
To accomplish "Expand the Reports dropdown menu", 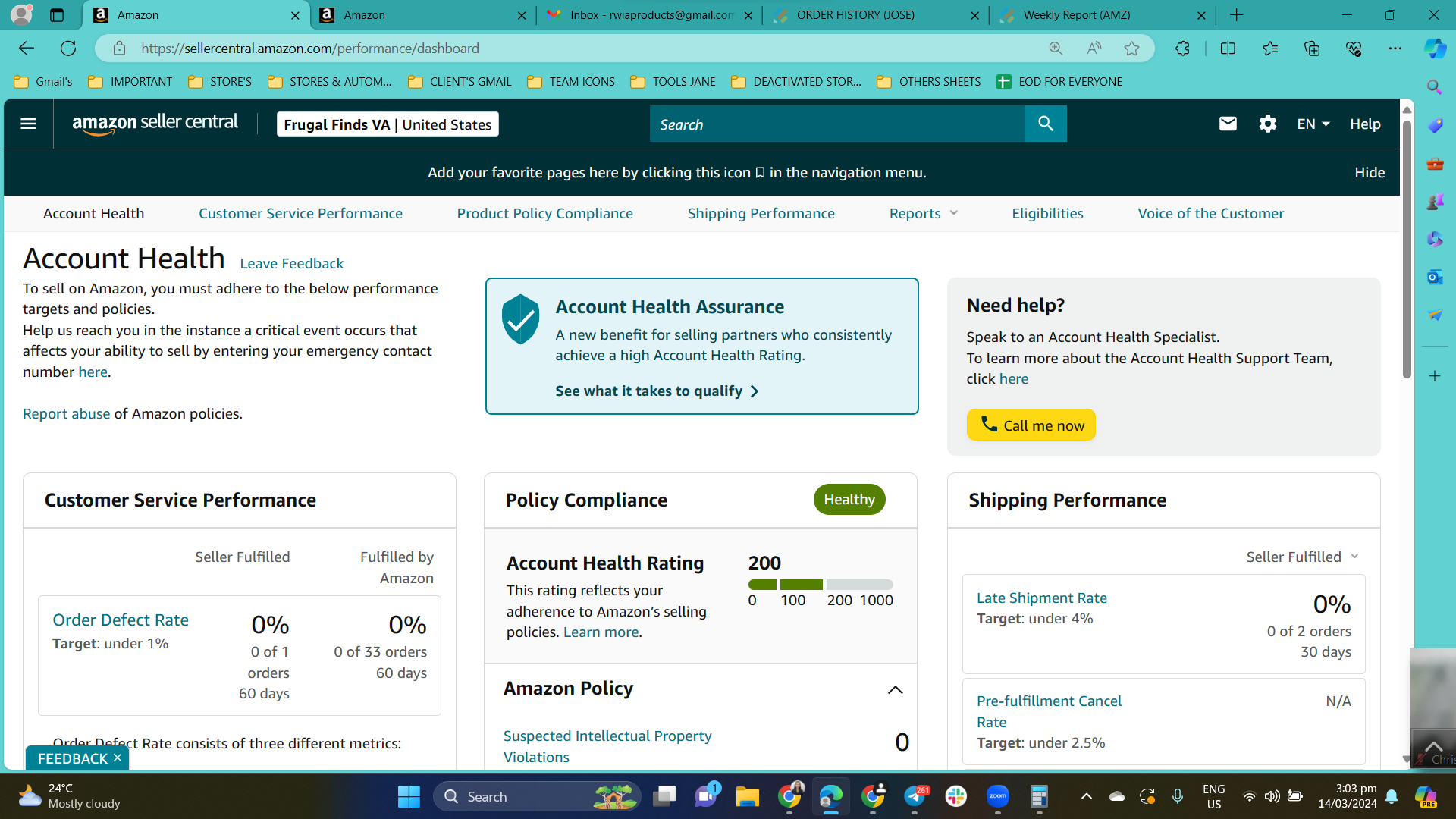I will (x=924, y=214).
